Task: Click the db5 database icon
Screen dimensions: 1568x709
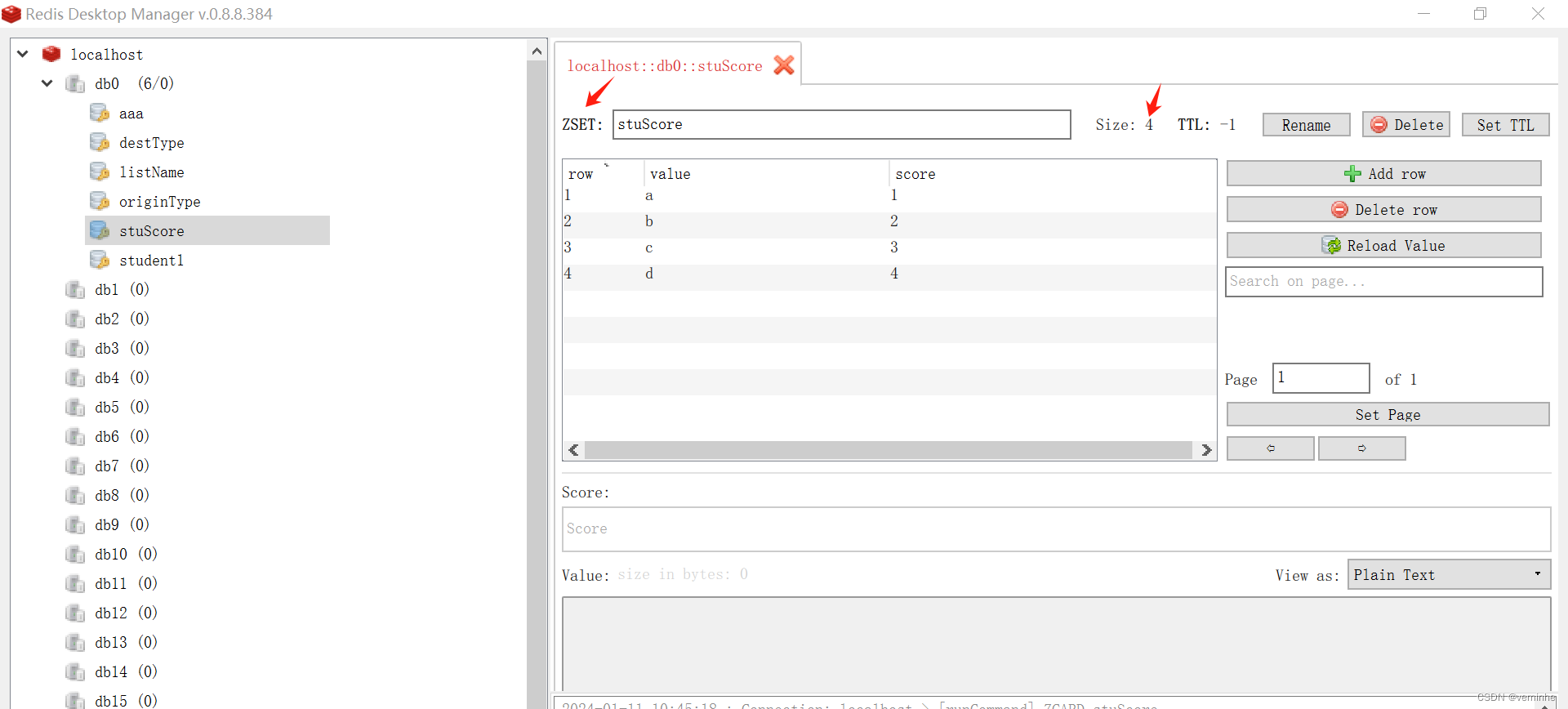Action: (x=75, y=407)
